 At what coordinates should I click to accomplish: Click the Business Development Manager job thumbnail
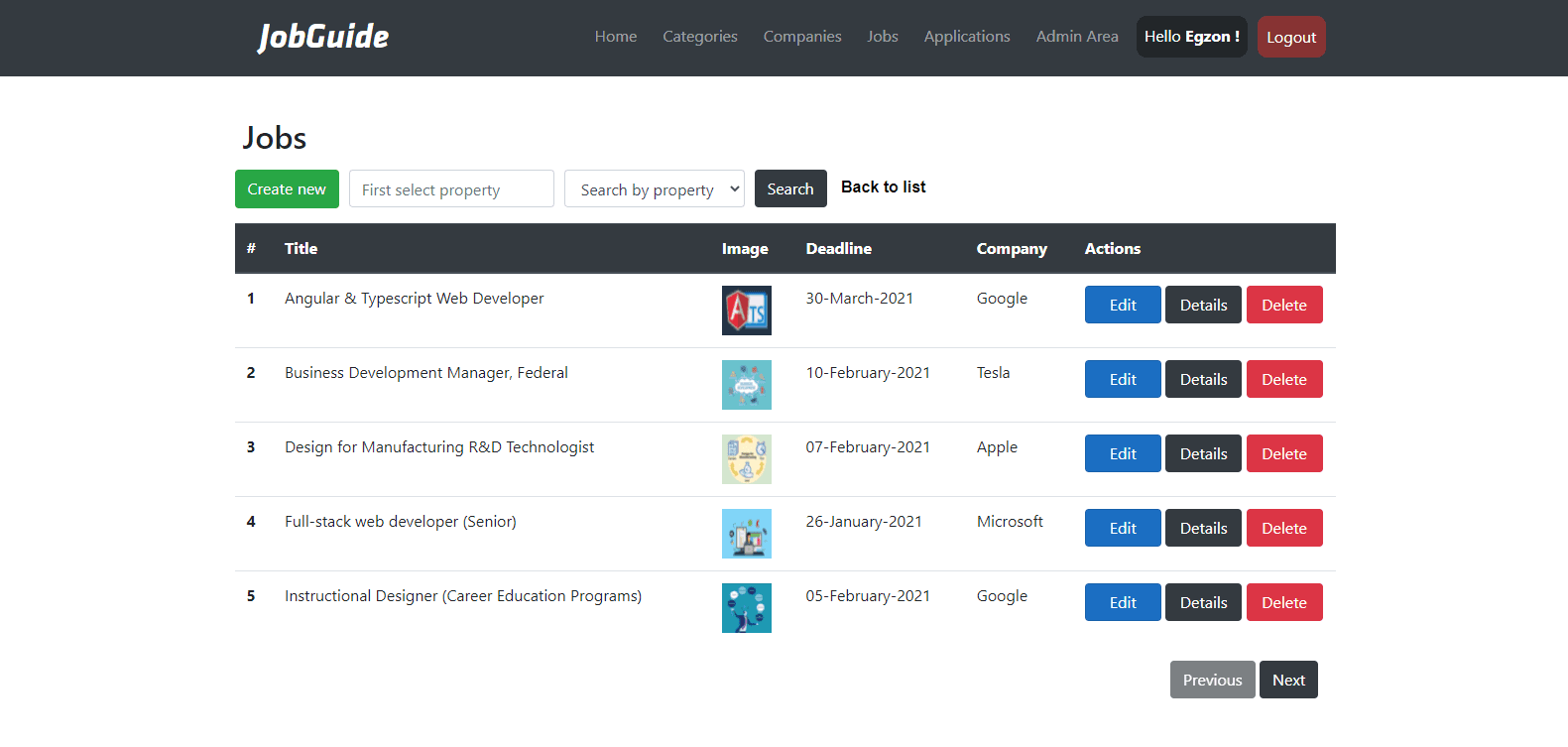pos(746,385)
